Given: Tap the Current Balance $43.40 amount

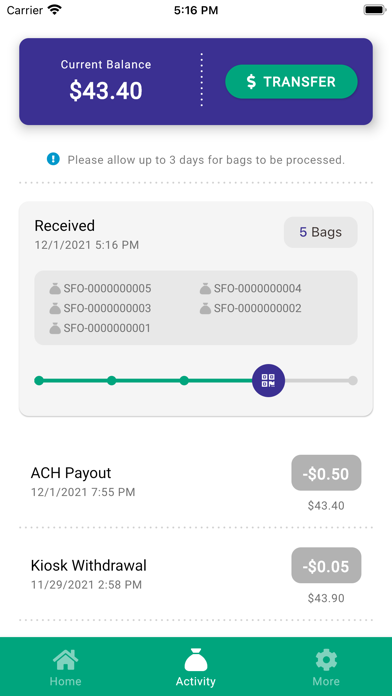Looking at the screenshot, I should (106, 91).
